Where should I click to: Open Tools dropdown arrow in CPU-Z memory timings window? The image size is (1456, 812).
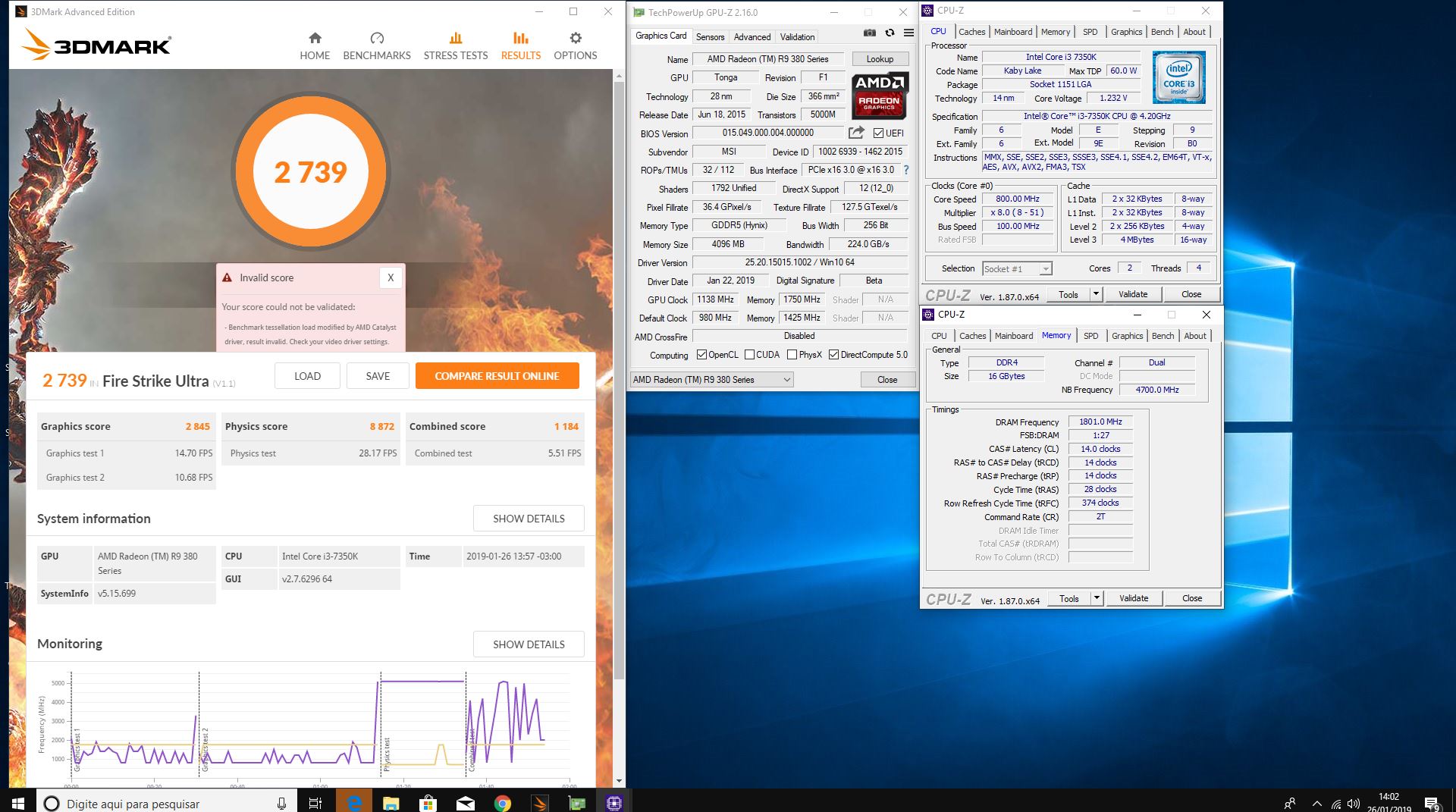[x=1097, y=598]
